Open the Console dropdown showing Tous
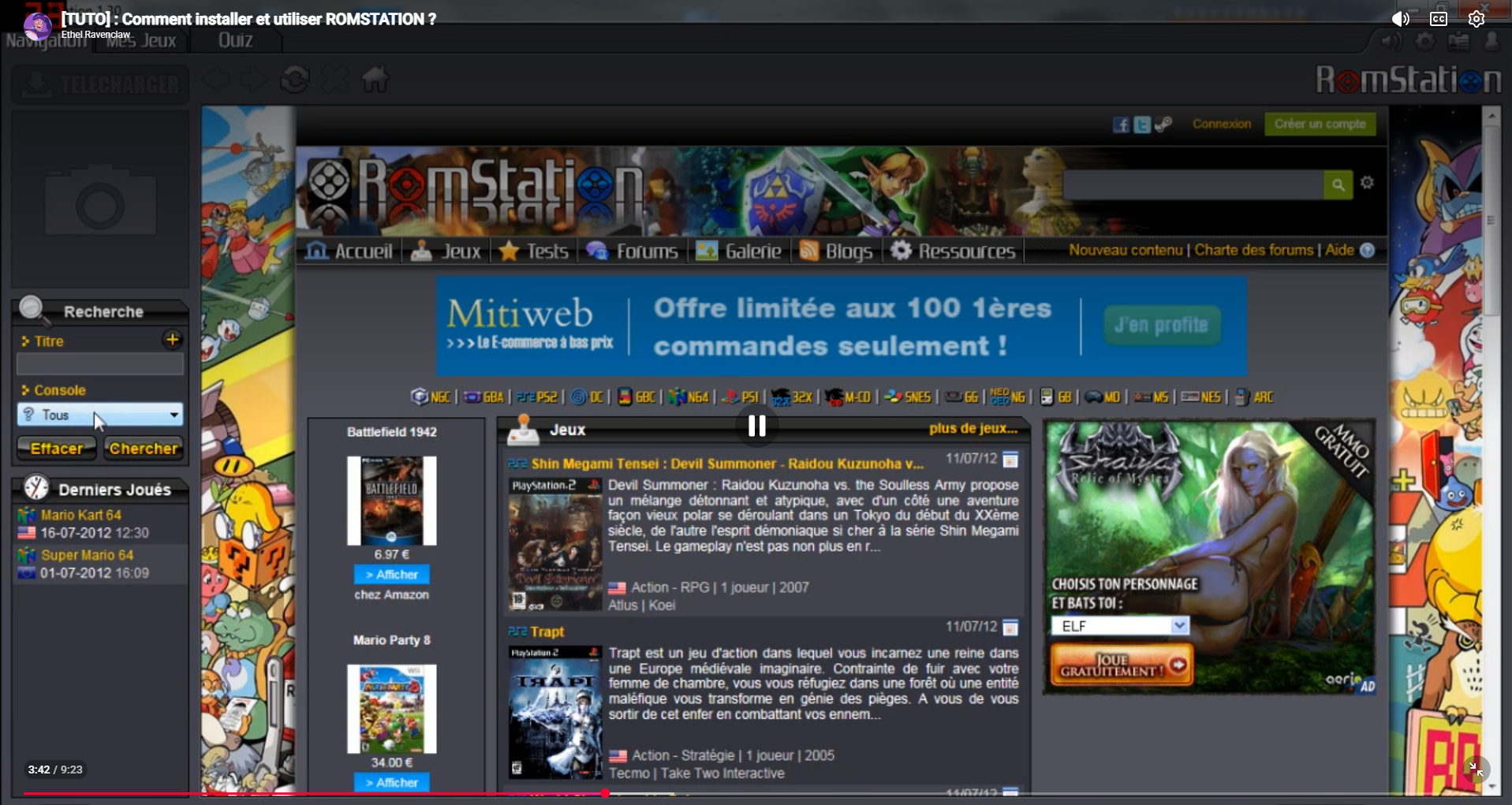 click(x=100, y=415)
